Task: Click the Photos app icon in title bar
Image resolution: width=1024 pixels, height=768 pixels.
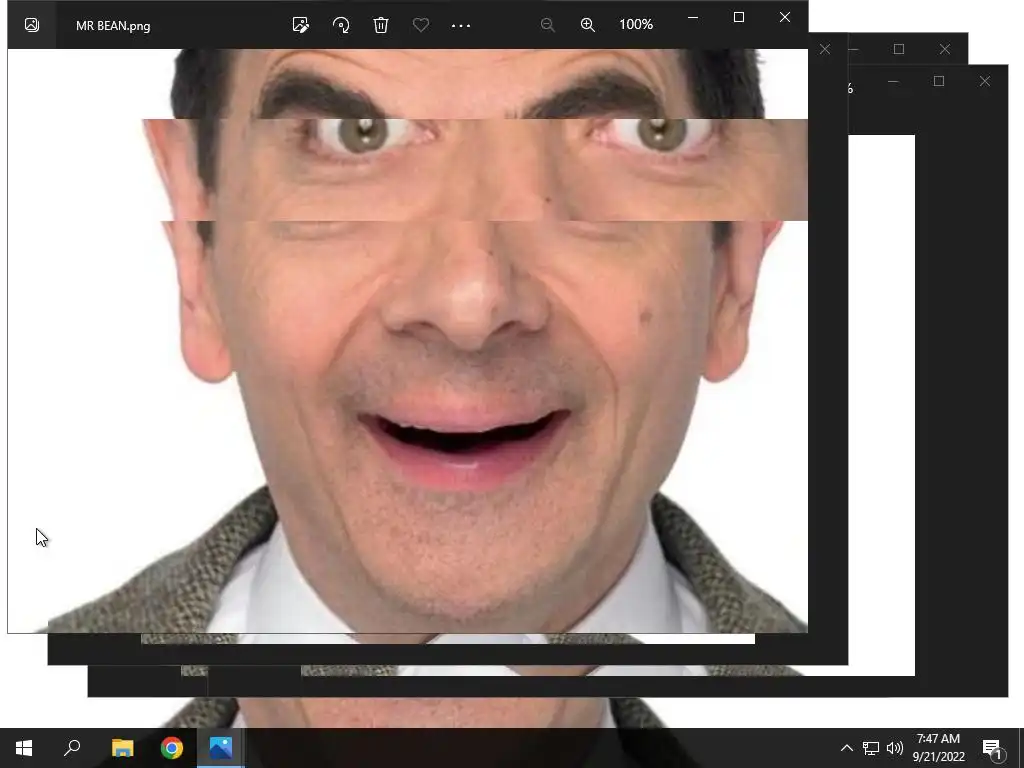Action: tap(31, 25)
